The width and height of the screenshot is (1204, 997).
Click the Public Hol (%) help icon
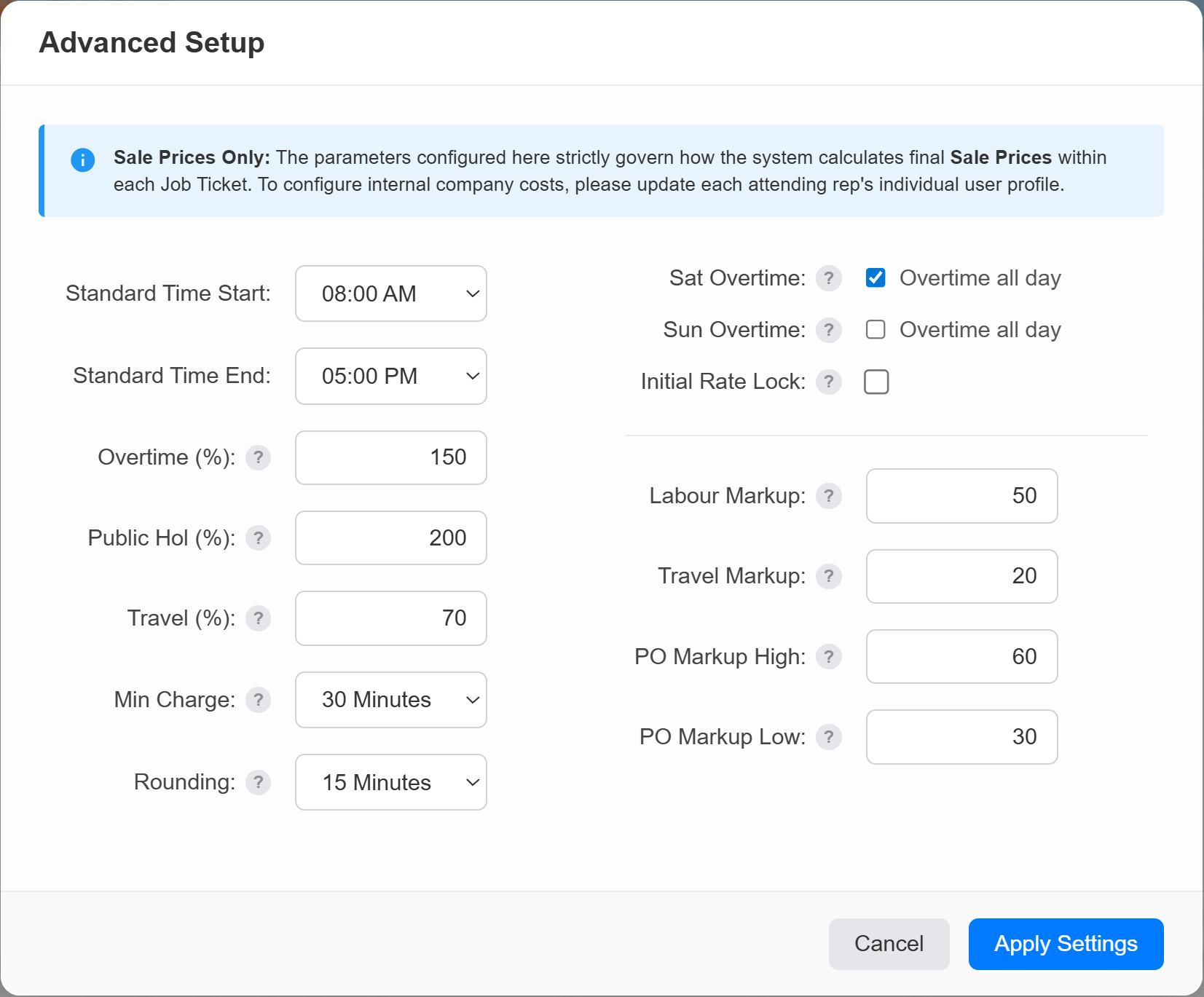click(258, 538)
